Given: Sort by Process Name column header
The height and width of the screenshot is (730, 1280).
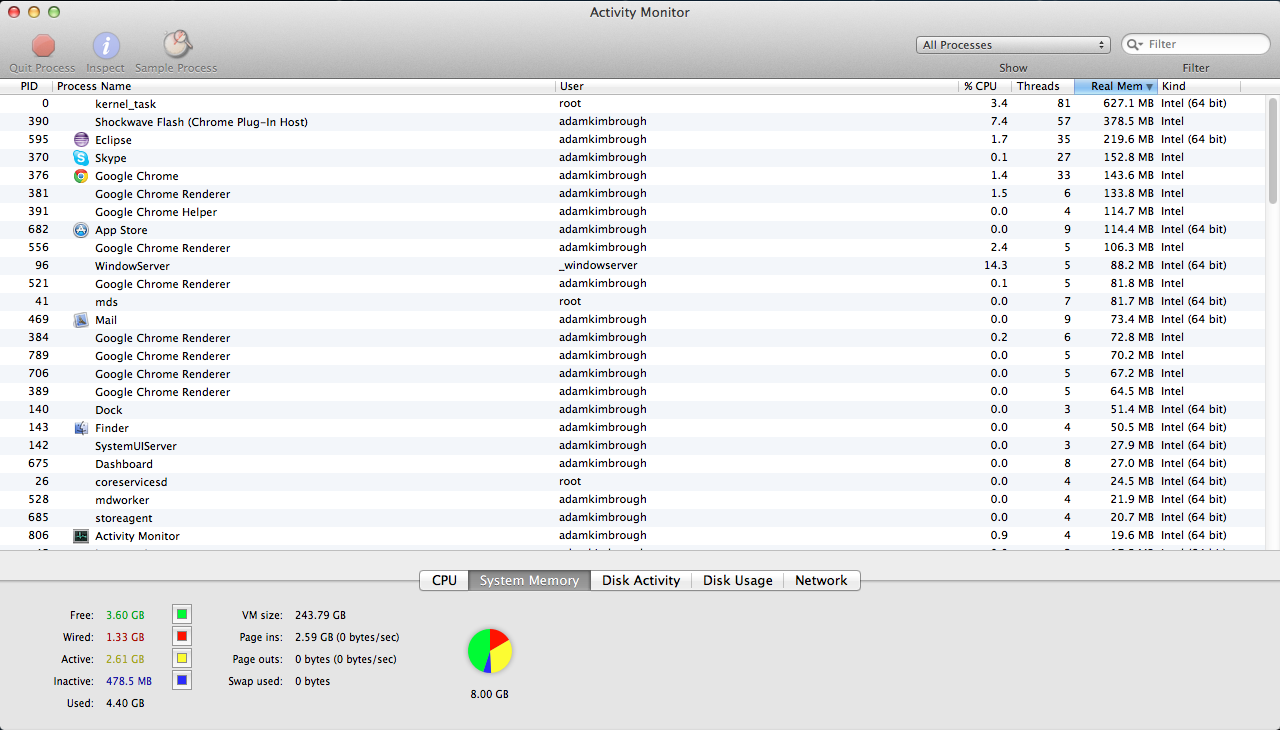Looking at the screenshot, I should [x=304, y=86].
